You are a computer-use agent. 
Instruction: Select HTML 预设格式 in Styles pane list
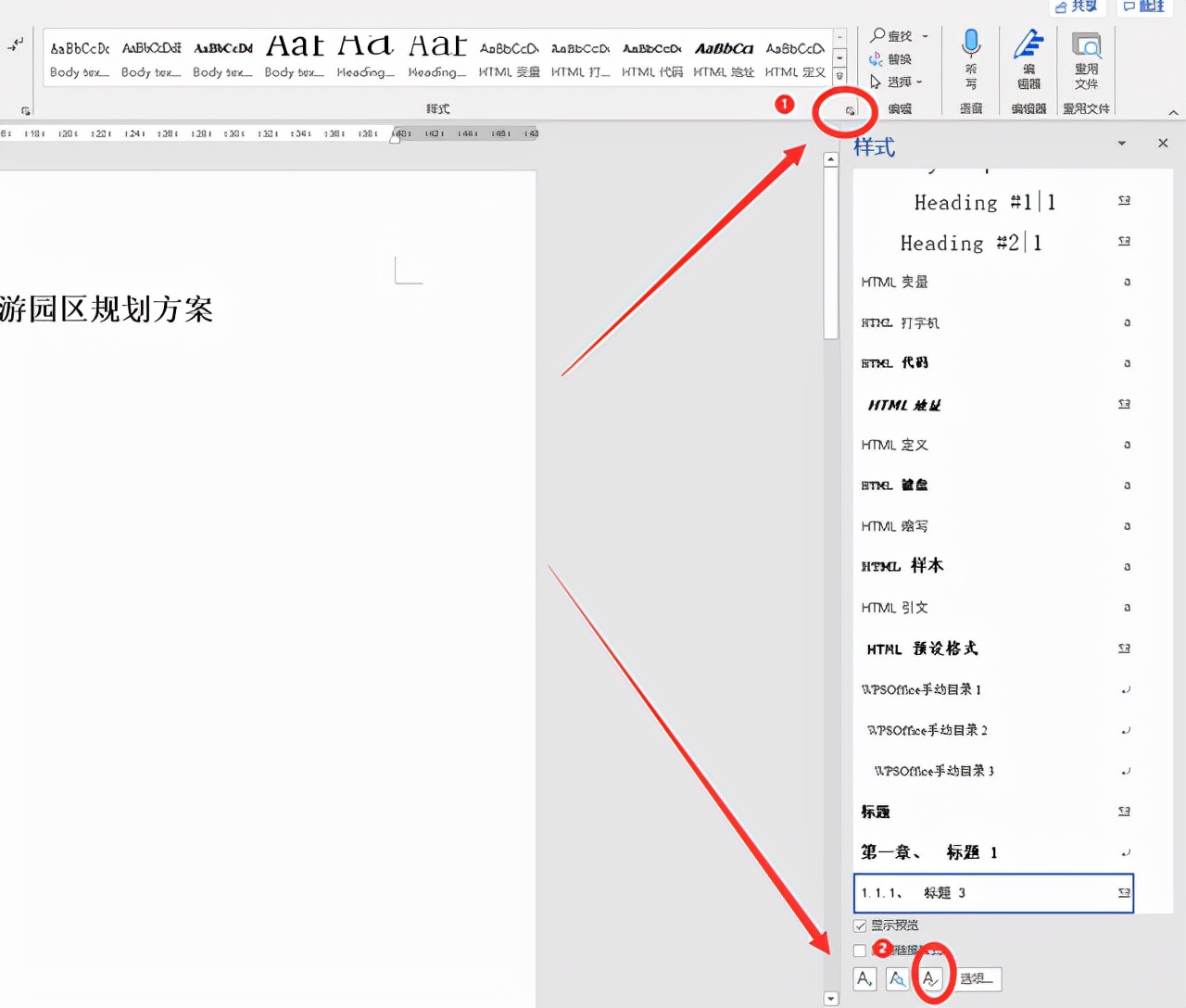pos(993,649)
